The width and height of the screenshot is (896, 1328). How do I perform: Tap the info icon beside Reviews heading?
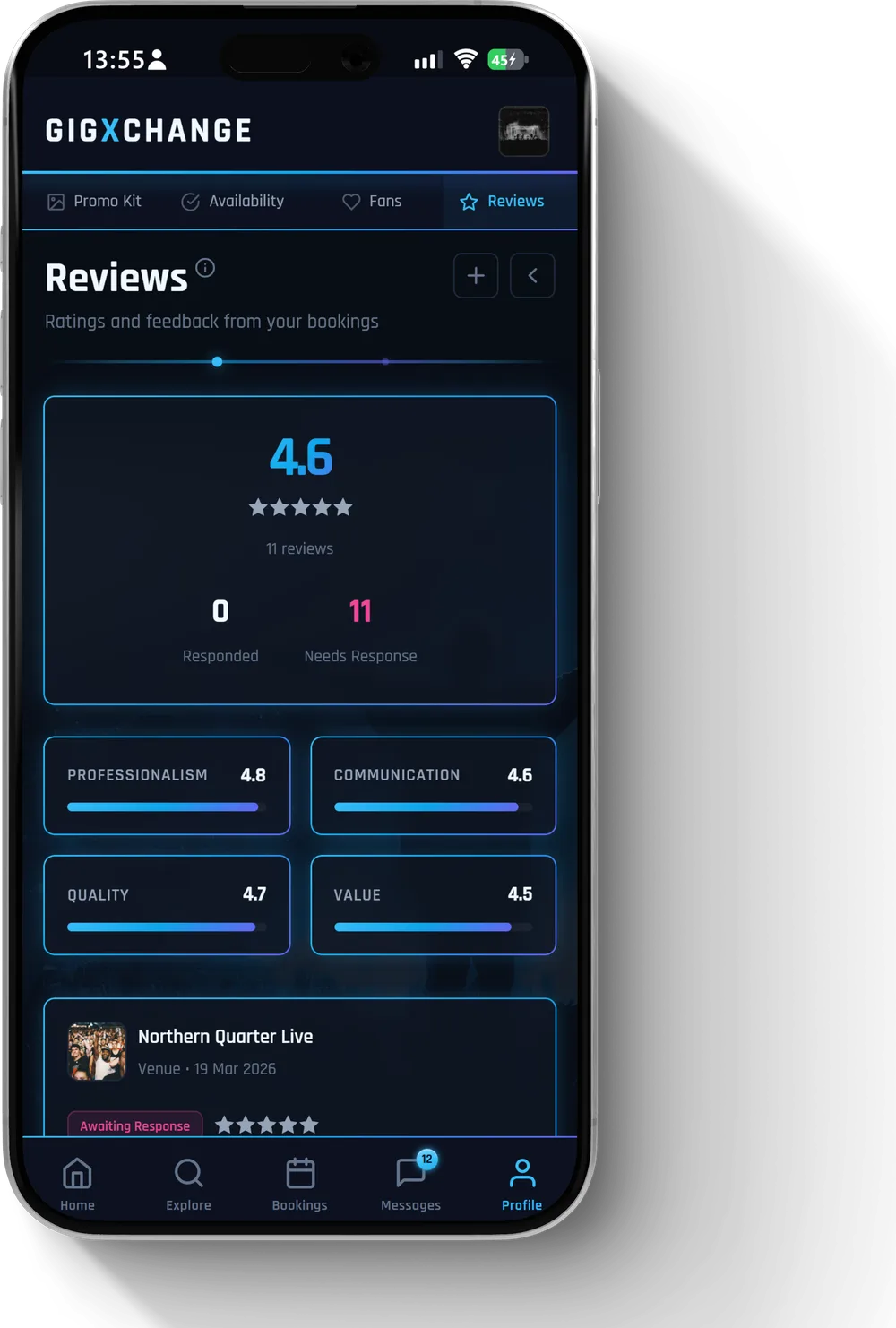(205, 268)
